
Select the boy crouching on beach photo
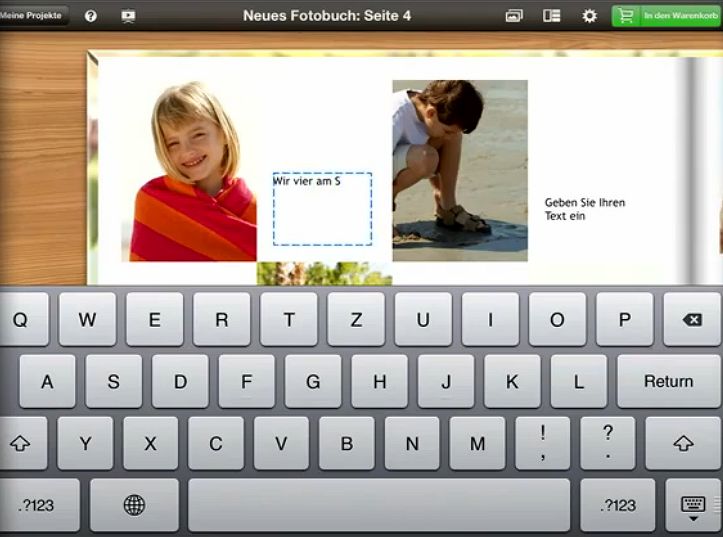(459, 170)
